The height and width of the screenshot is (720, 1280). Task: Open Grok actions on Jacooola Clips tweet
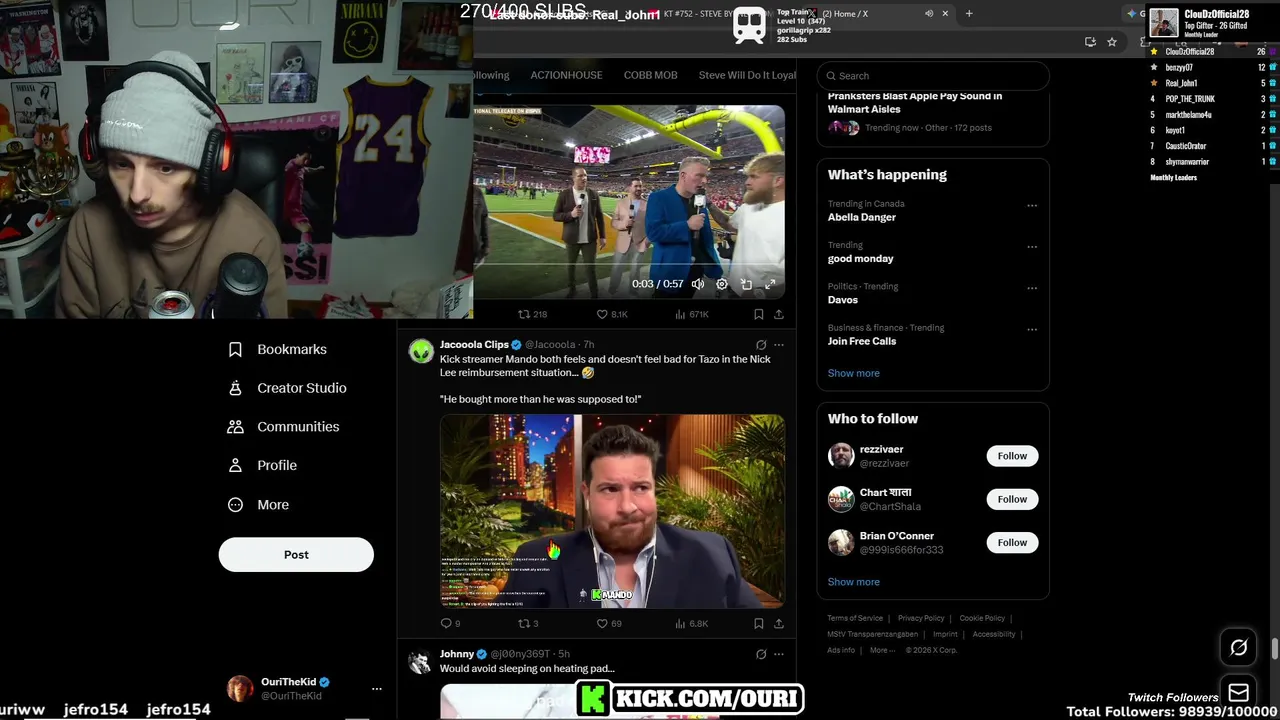(761, 345)
